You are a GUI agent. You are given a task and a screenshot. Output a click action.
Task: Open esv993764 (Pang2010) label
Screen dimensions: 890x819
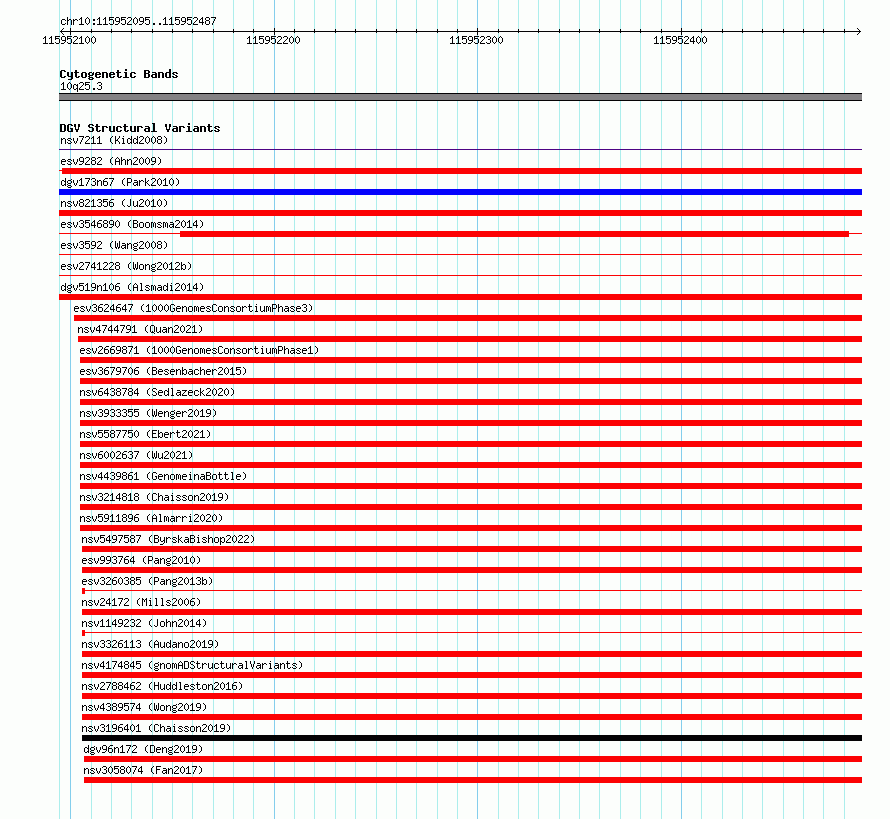141,560
